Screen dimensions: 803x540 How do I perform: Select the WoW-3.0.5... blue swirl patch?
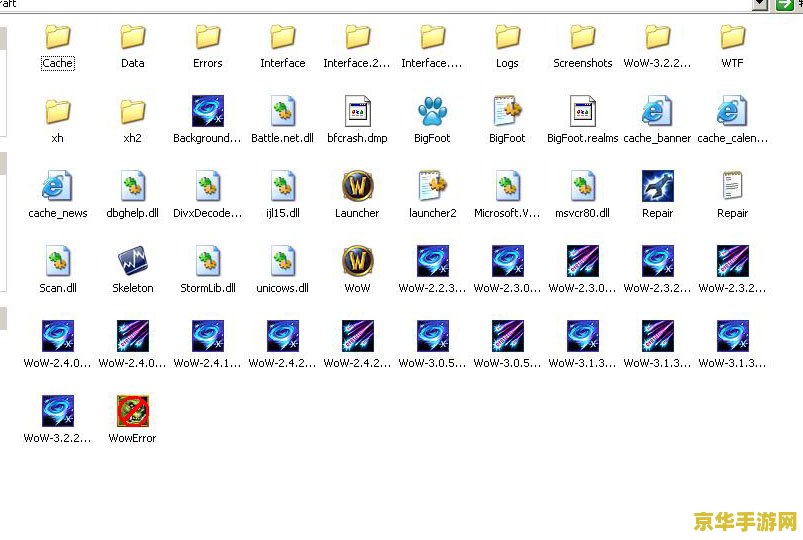(433, 336)
